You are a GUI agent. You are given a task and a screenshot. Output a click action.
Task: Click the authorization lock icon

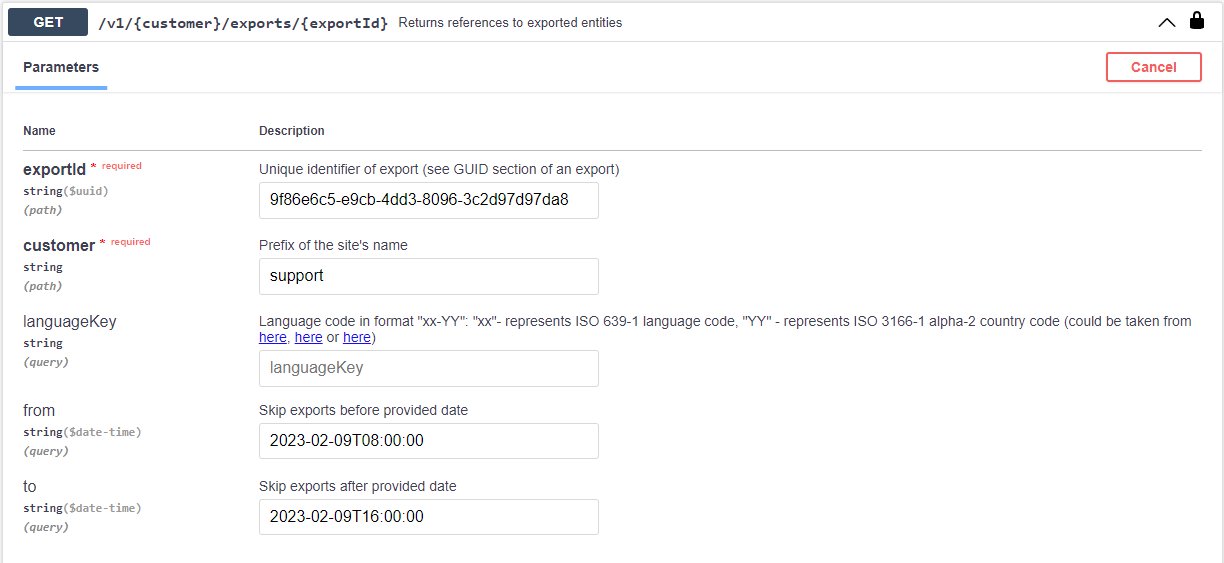[1196, 21]
